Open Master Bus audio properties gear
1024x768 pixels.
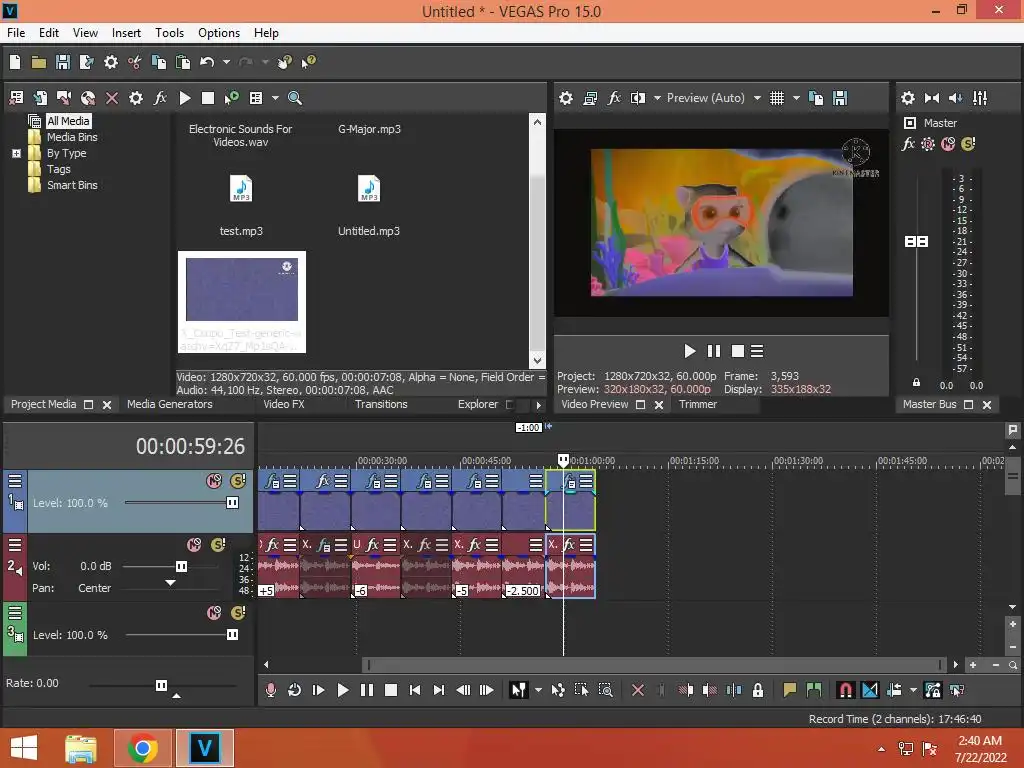[908, 98]
